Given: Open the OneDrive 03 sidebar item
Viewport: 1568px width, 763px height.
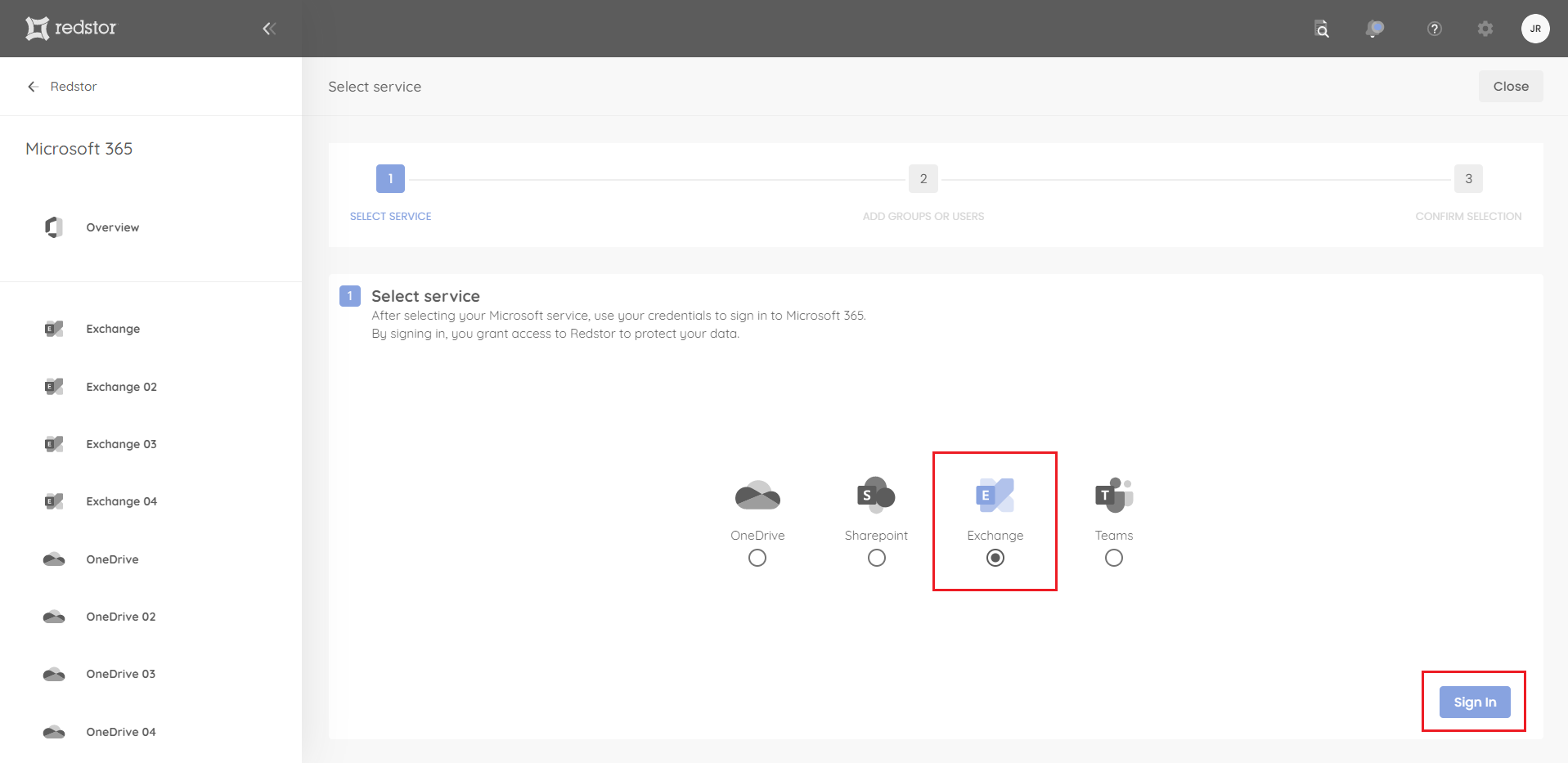Looking at the screenshot, I should point(121,674).
